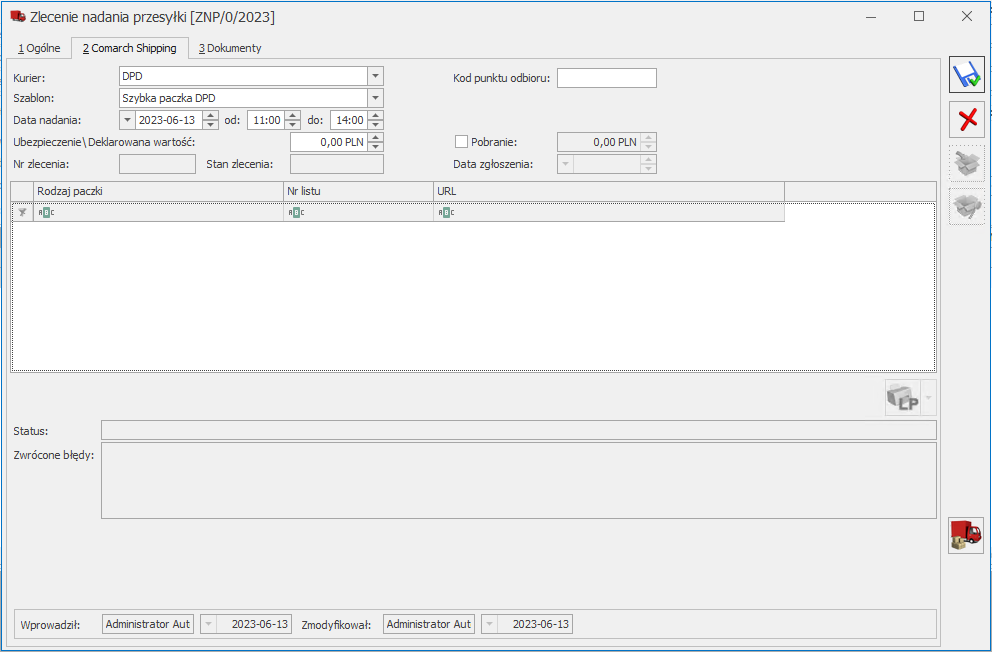
Task: Click the LP printer icon button
Action: [903, 398]
